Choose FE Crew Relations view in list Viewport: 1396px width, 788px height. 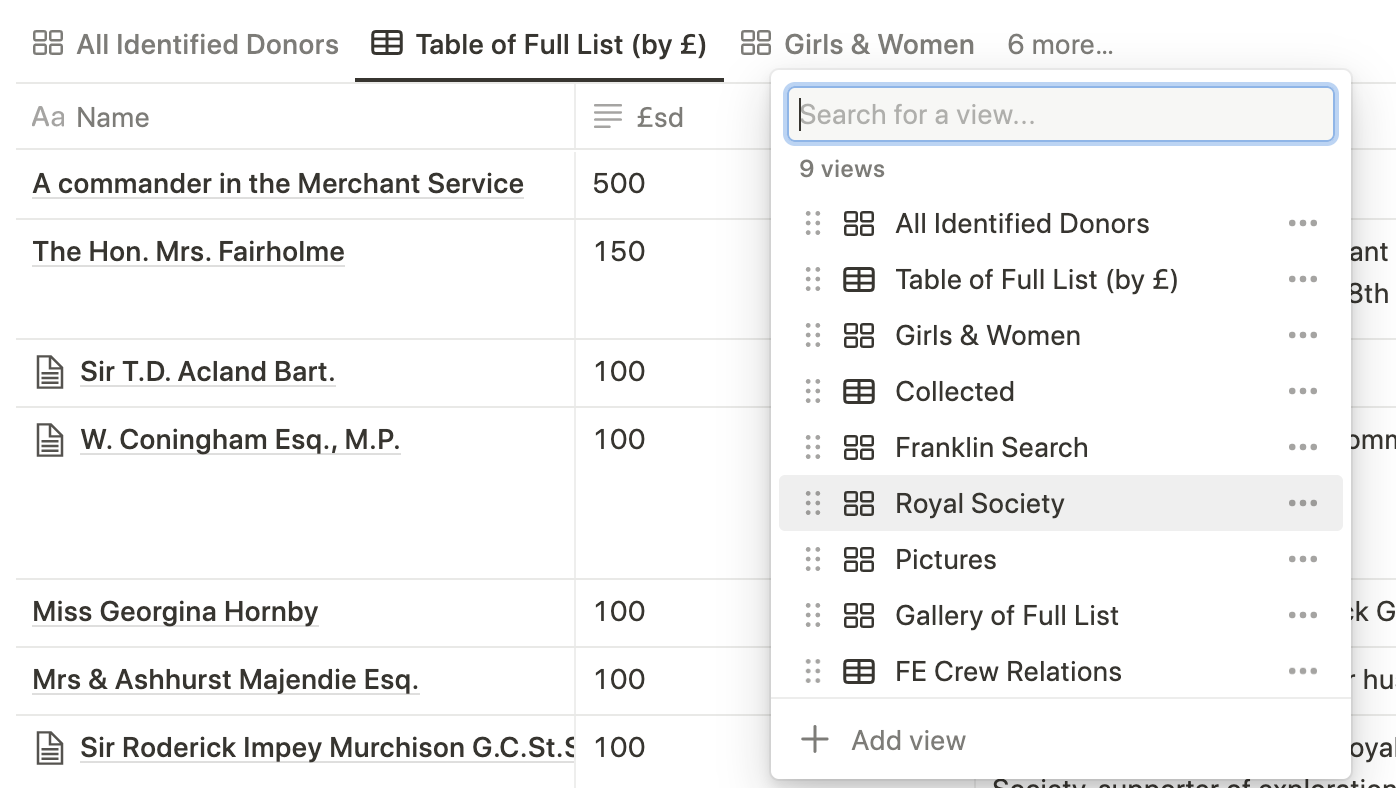(x=1008, y=671)
